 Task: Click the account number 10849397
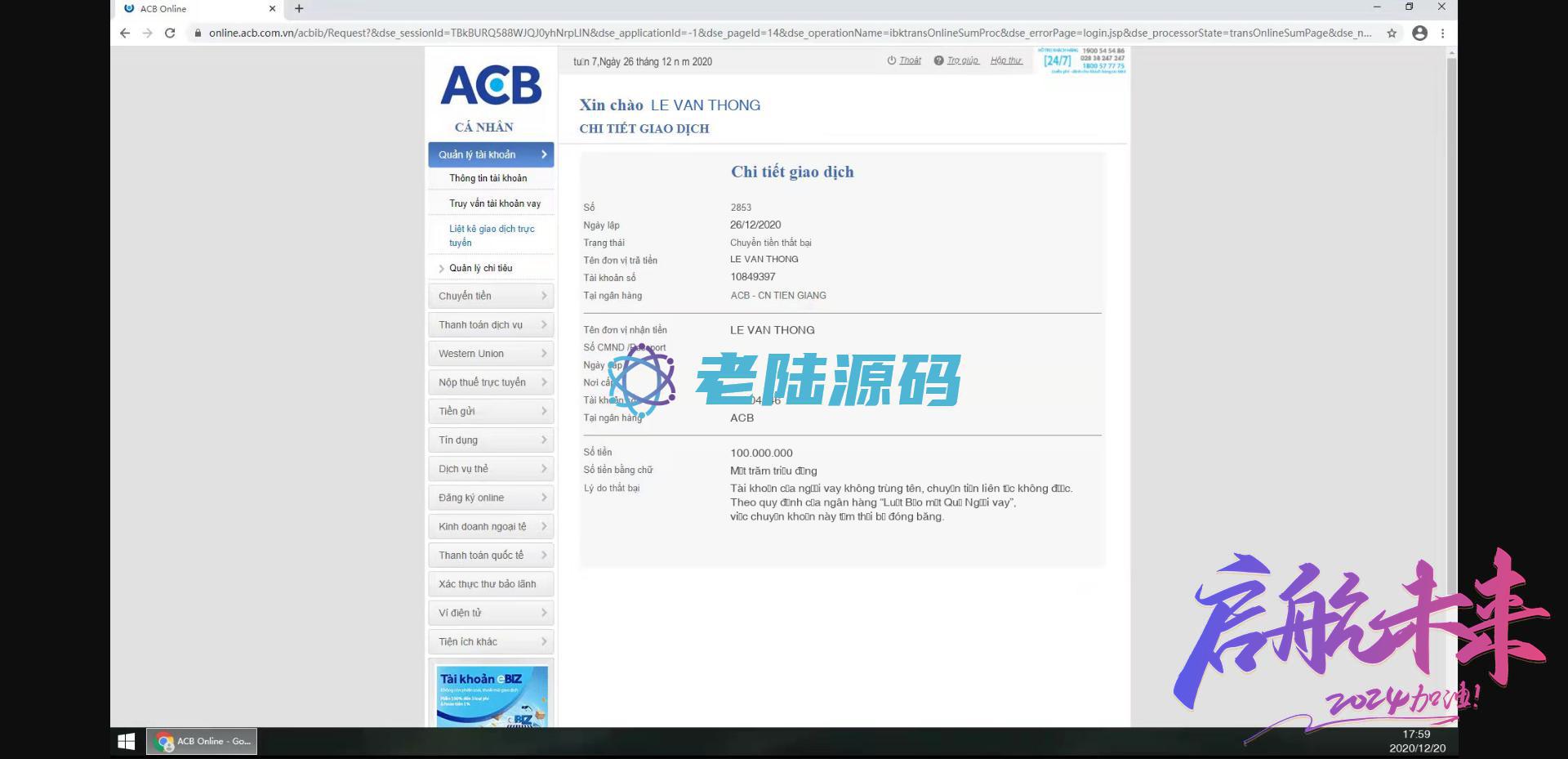(x=753, y=277)
